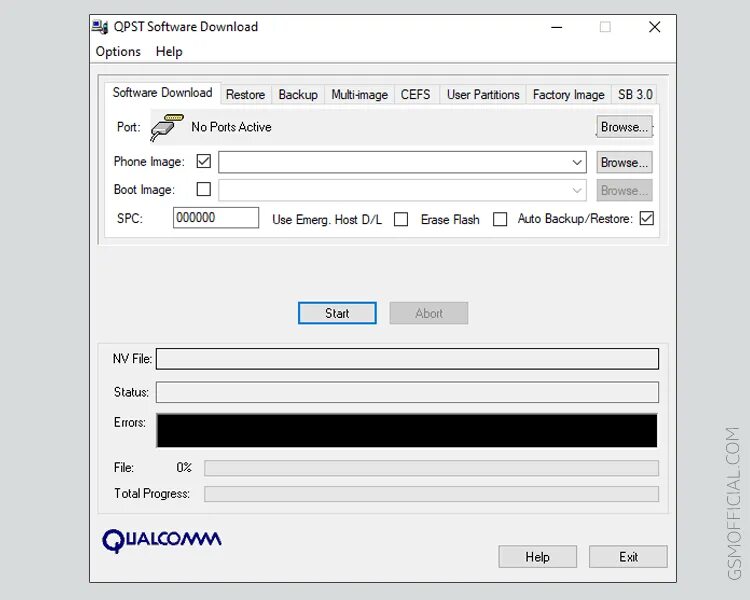750x600 pixels.
Task: Open the CEFS tab
Action: click(x=415, y=94)
